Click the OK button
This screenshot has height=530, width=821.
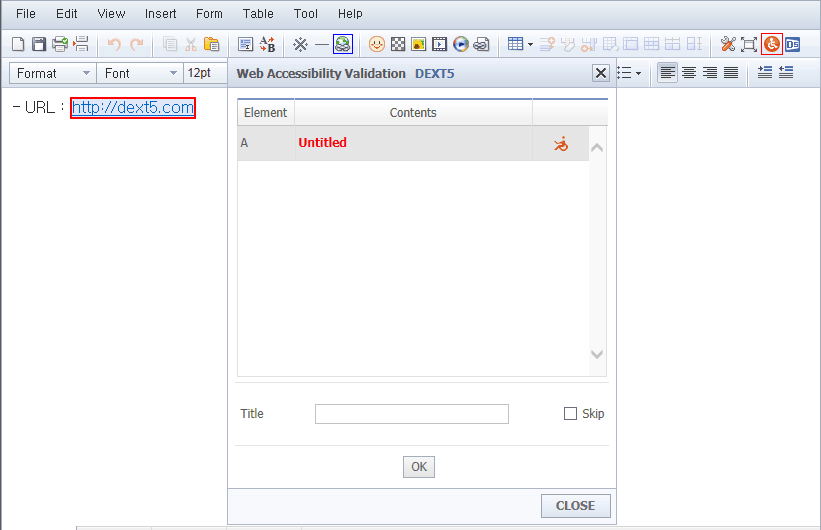(x=419, y=467)
